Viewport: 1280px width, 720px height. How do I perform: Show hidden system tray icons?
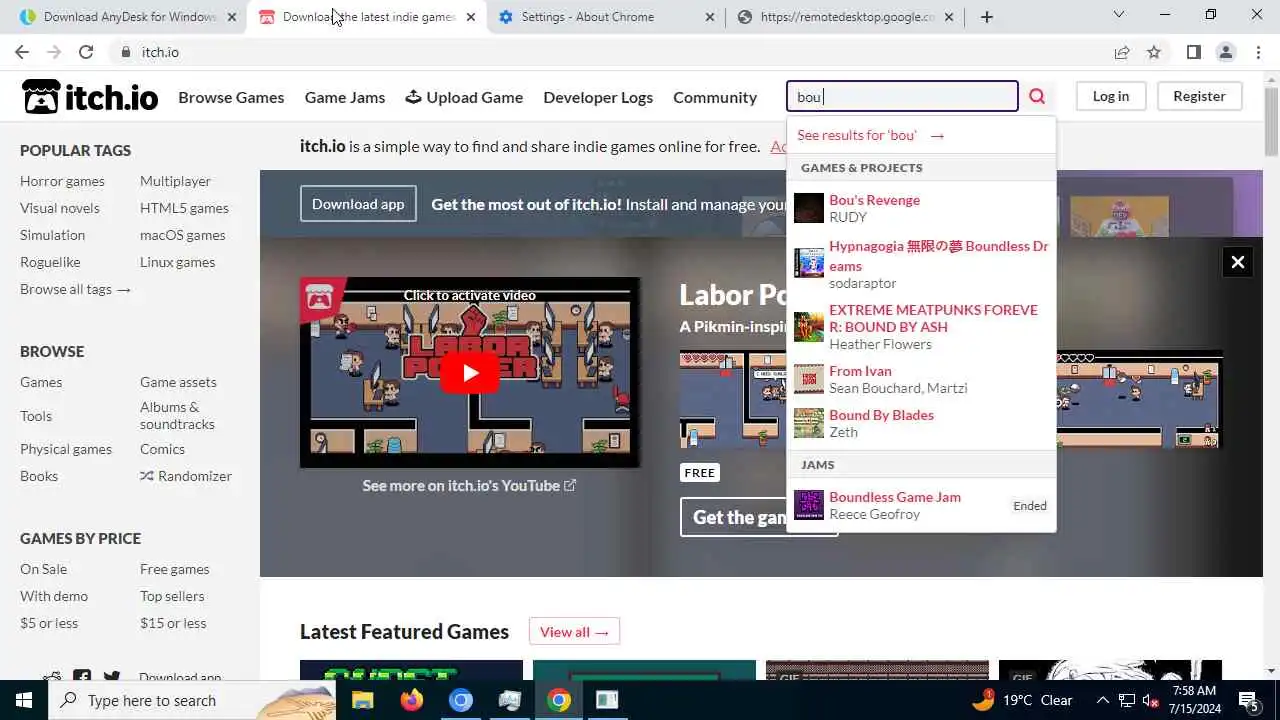click(1102, 700)
